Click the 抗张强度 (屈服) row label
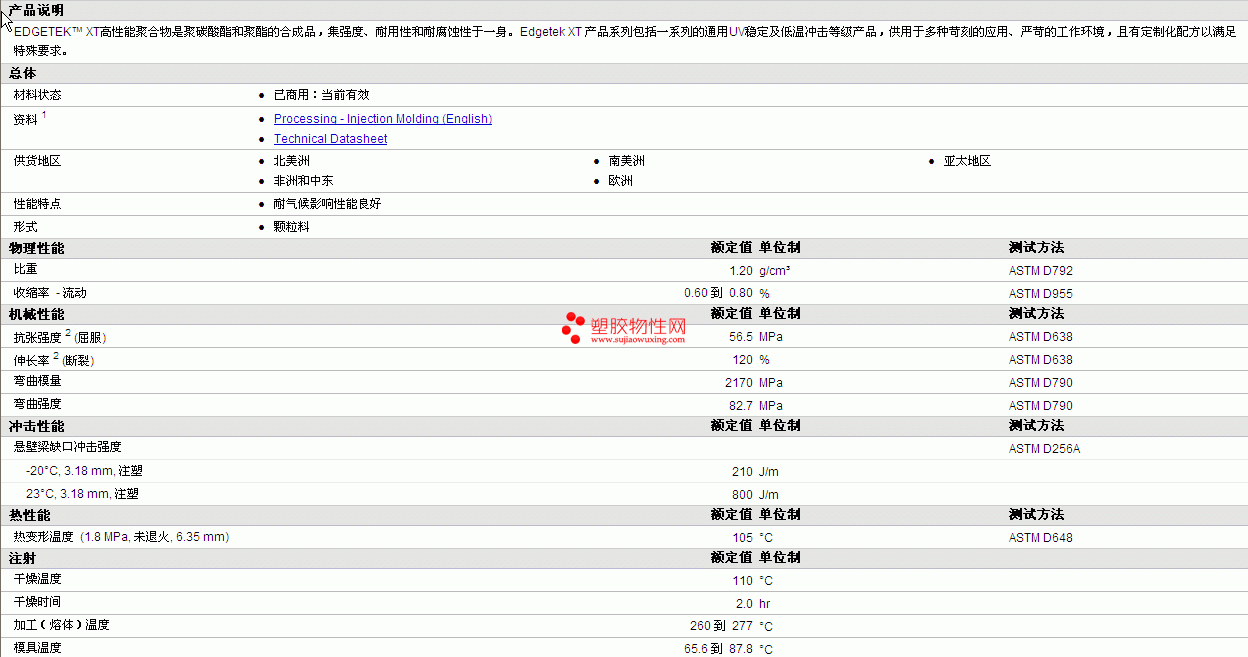The height and width of the screenshot is (657, 1248). coord(59,337)
